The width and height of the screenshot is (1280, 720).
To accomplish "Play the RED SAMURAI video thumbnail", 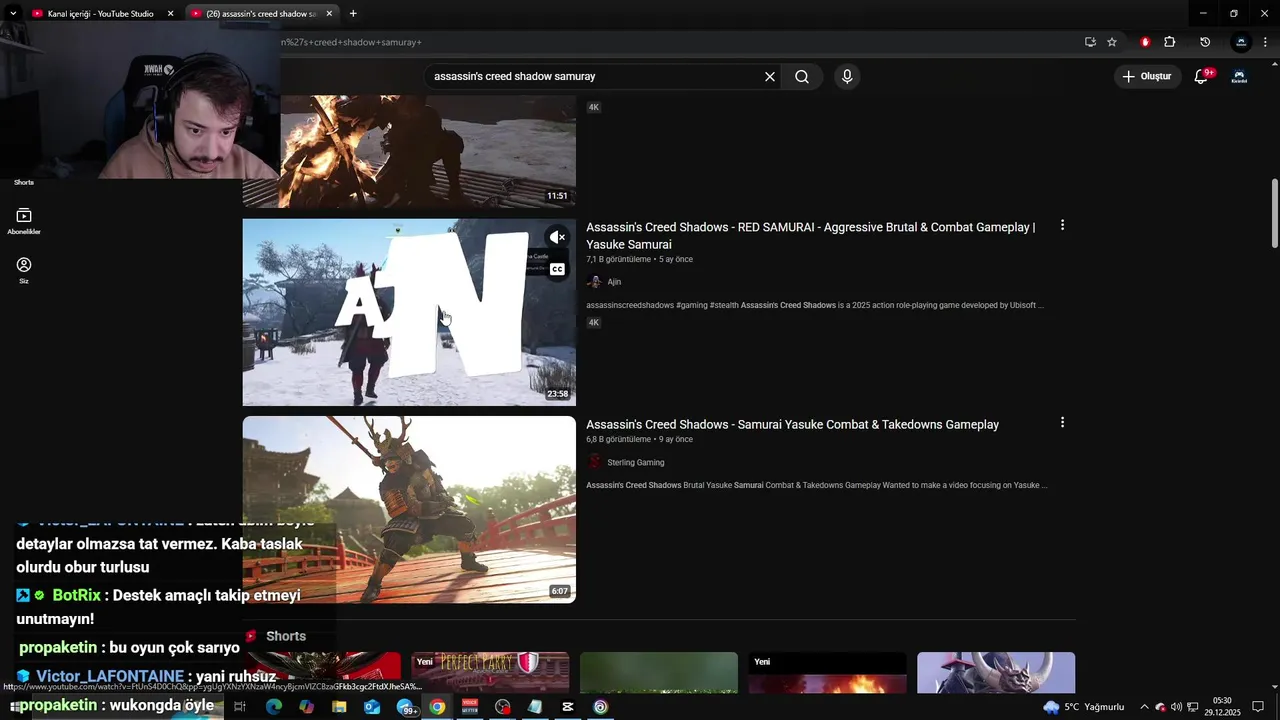I will tap(409, 312).
